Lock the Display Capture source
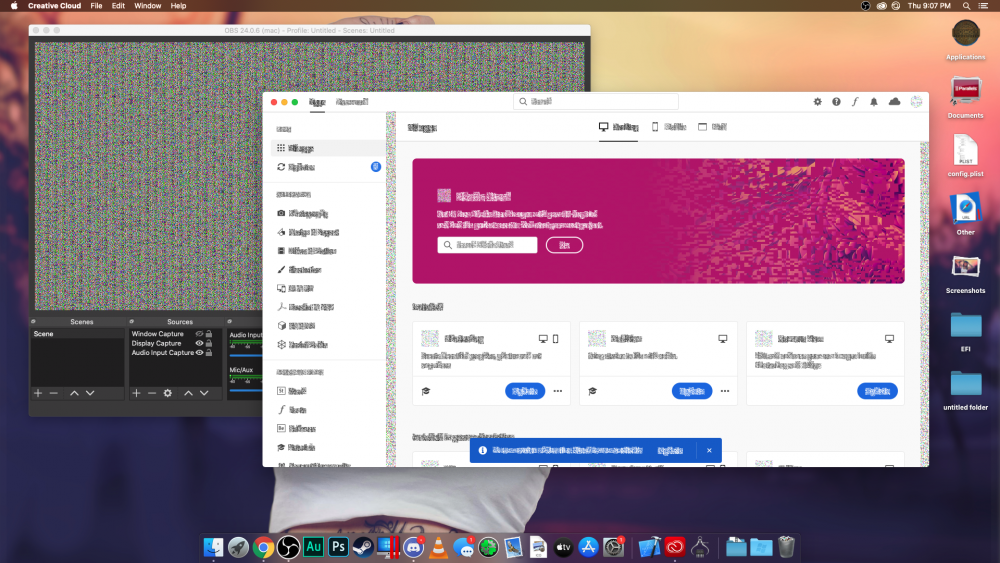Image resolution: width=1000 pixels, height=563 pixels. tap(209, 343)
